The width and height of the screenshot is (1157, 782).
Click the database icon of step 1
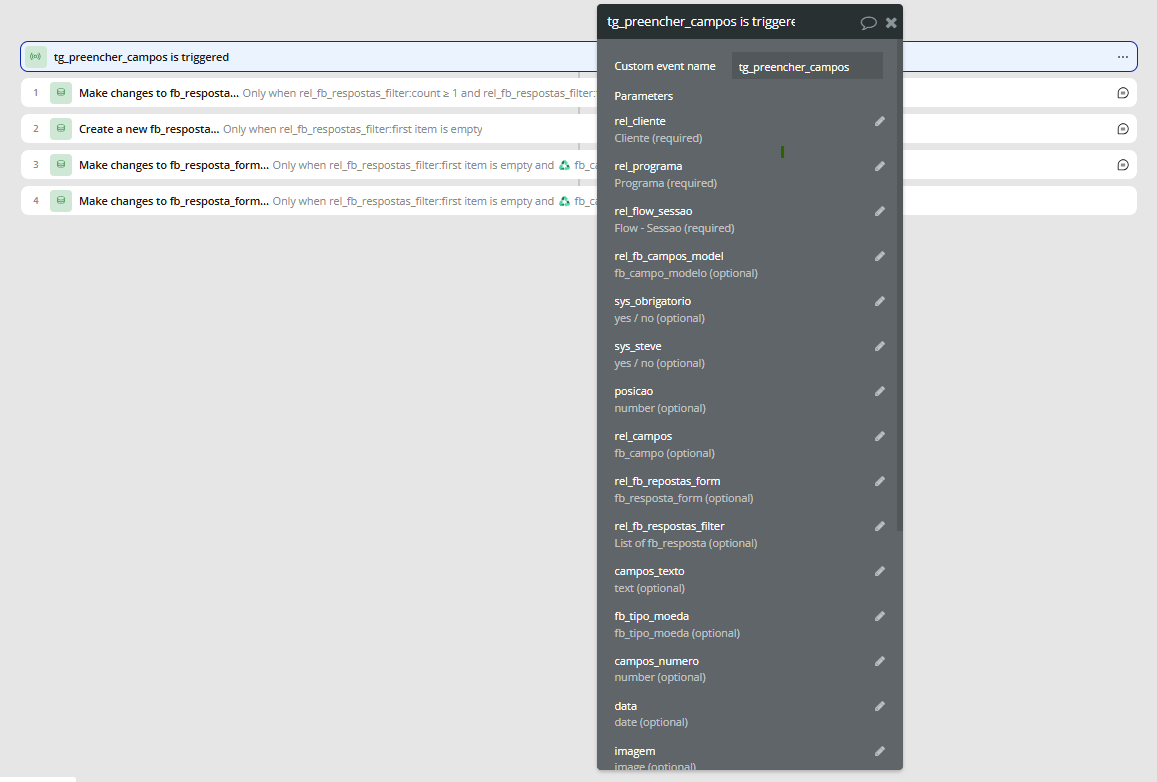pyautogui.click(x=61, y=93)
